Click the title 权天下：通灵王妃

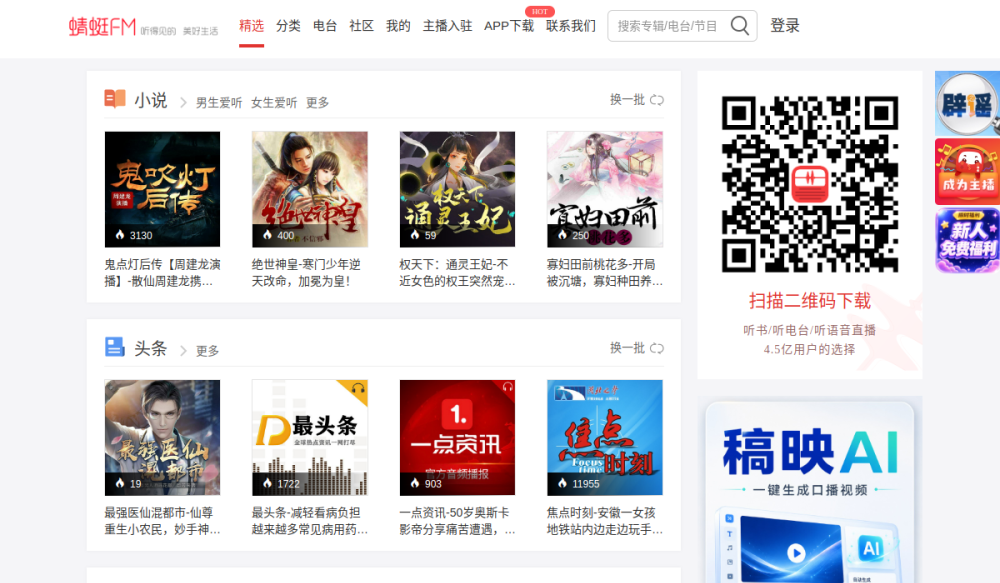(x=457, y=273)
